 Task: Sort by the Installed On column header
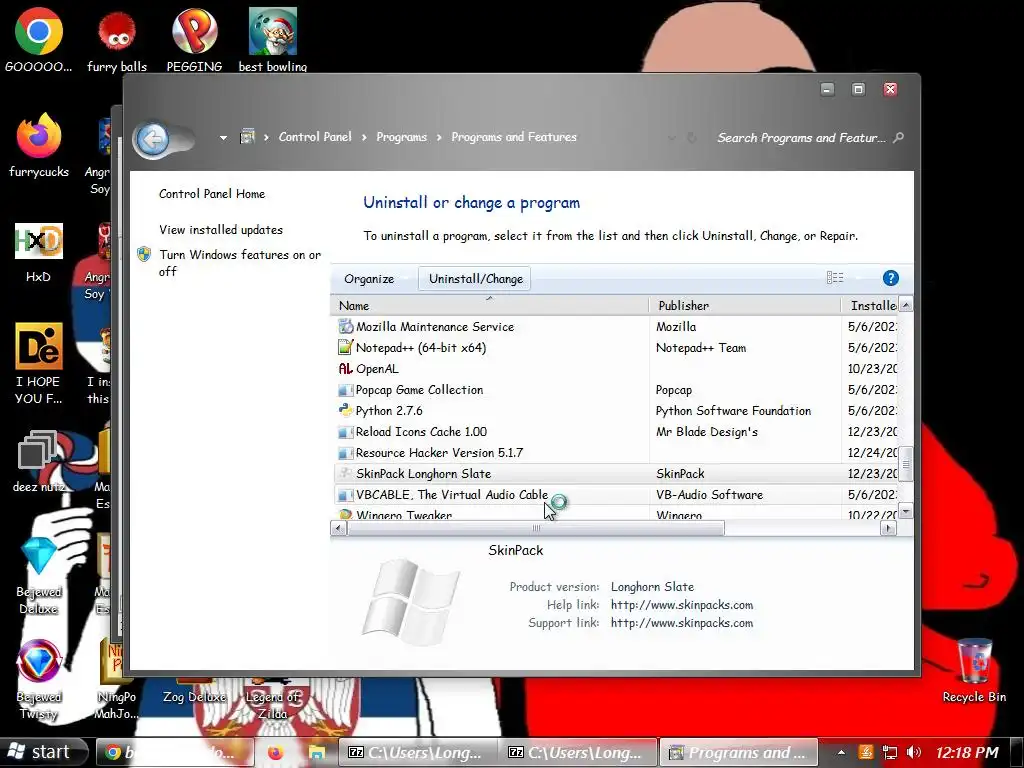[870, 305]
